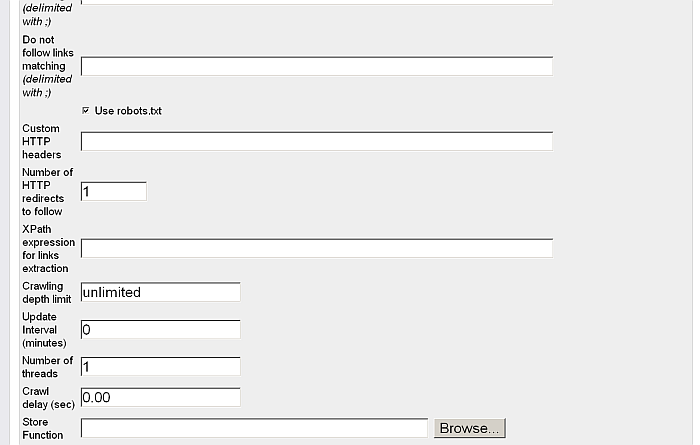This screenshot has height=445, width=700.
Task: Click the 'Crawl delay (sec)' label text
Action: (x=48, y=398)
